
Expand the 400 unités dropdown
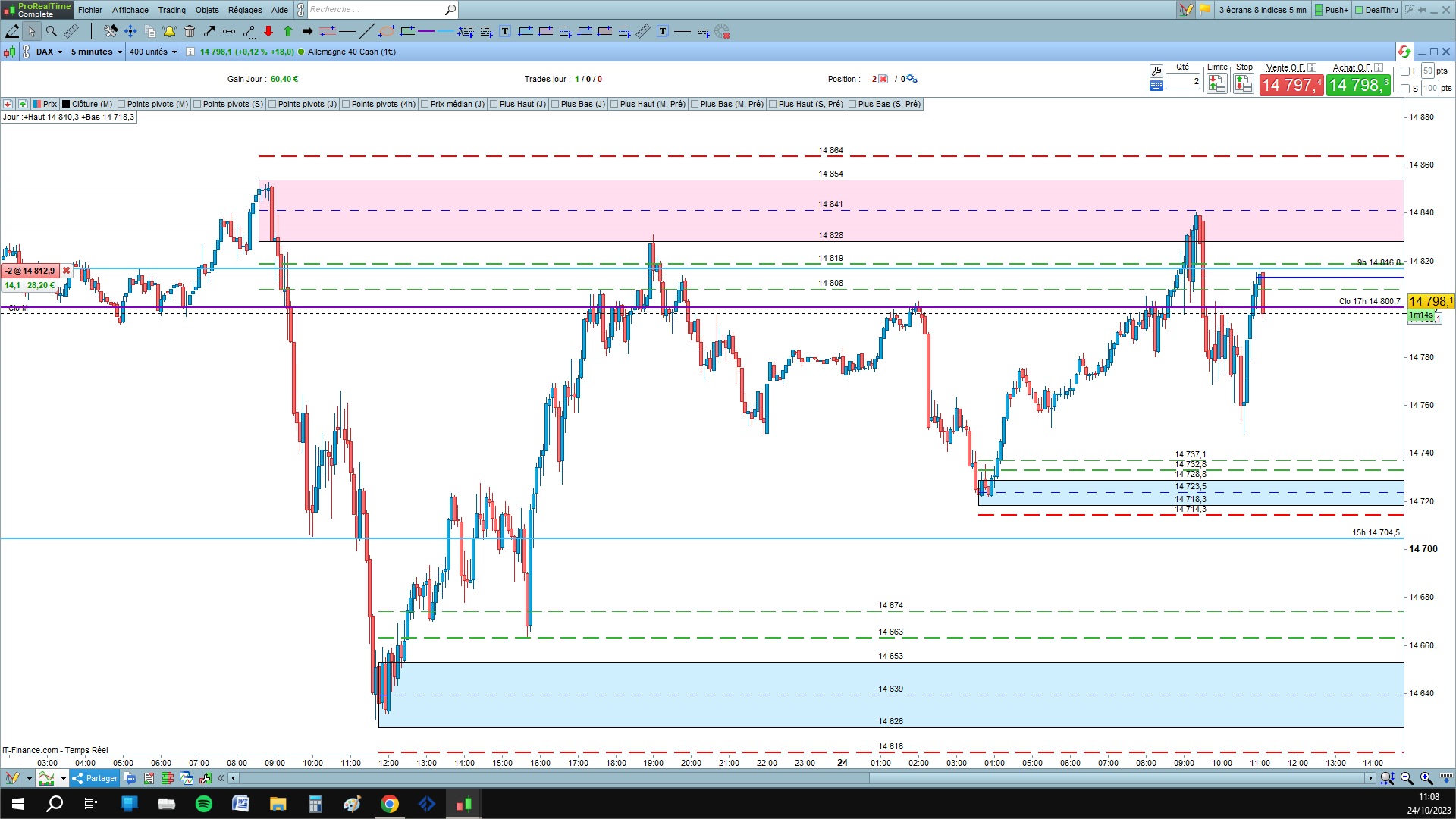[x=152, y=52]
